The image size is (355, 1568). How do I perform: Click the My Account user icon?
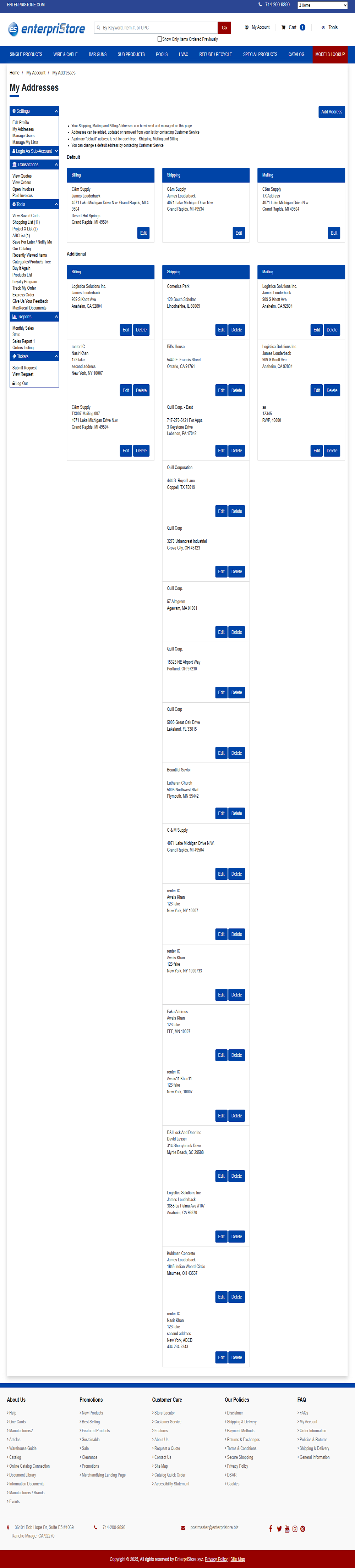pos(246,27)
